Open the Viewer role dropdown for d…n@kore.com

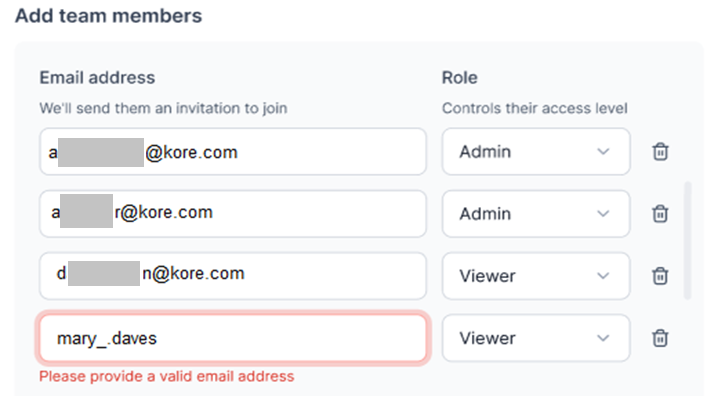536,275
